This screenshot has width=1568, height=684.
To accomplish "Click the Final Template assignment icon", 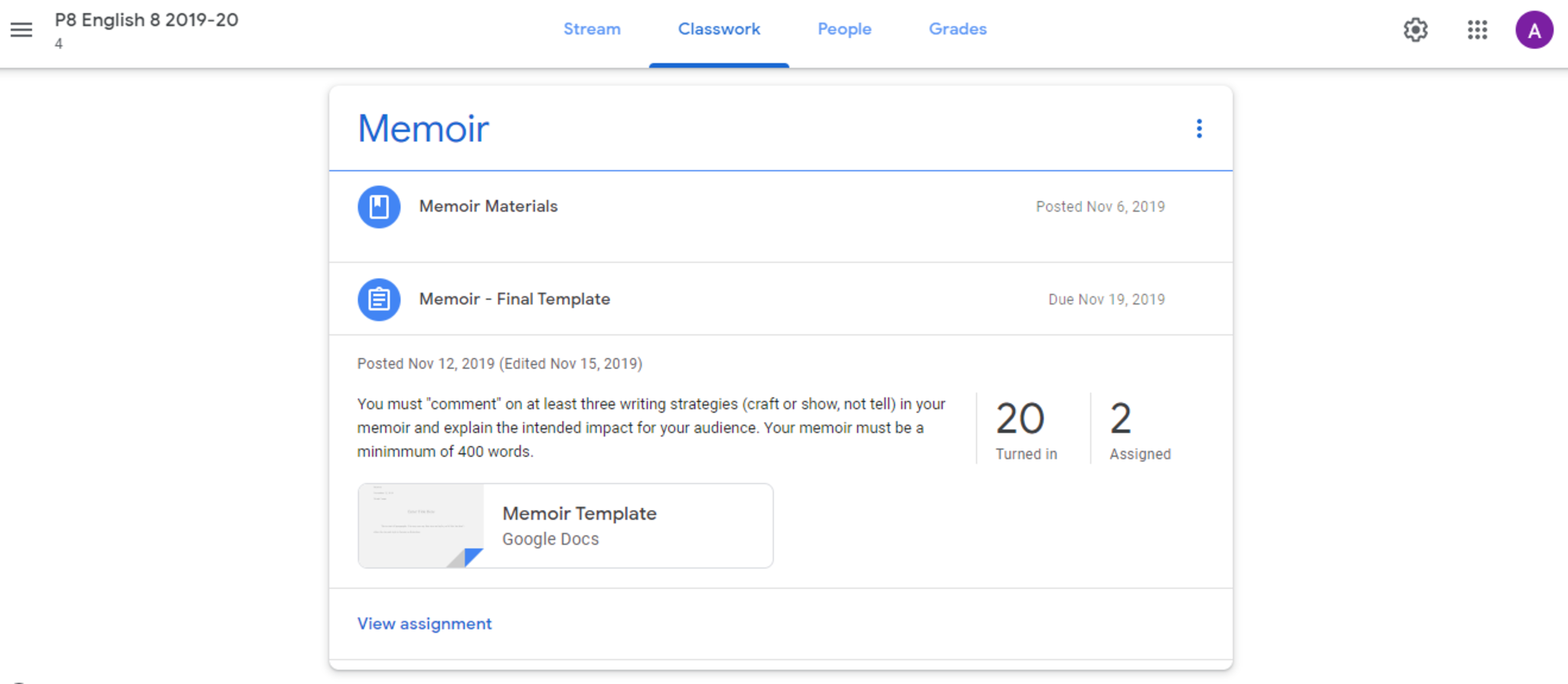I will (379, 299).
